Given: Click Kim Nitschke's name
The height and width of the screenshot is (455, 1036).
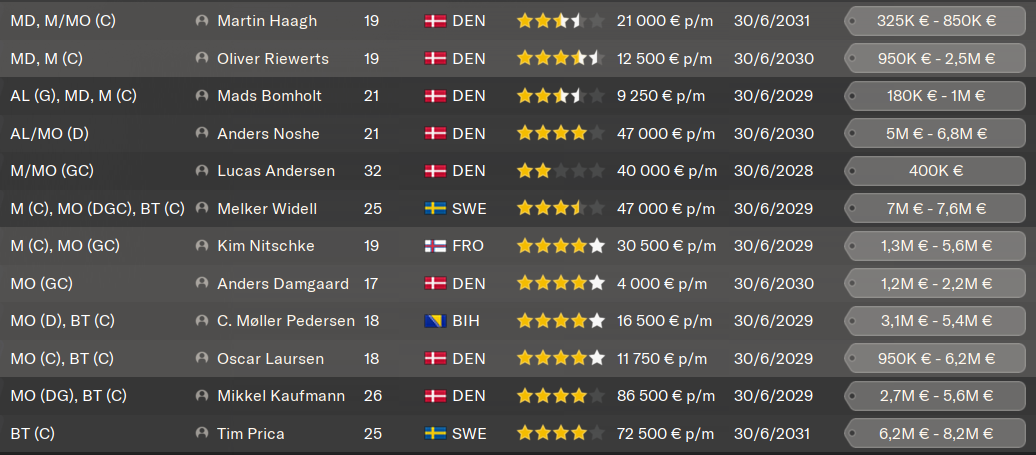Looking at the screenshot, I should click(267, 246).
